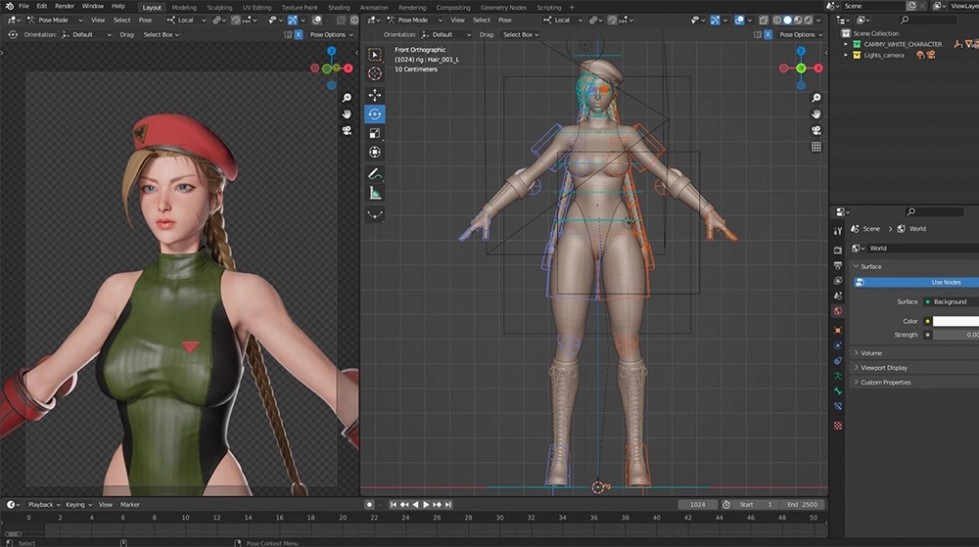Toggle X-axis mirror in the right viewport
This screenshot has width=979, height=547.
pos(768,34)
